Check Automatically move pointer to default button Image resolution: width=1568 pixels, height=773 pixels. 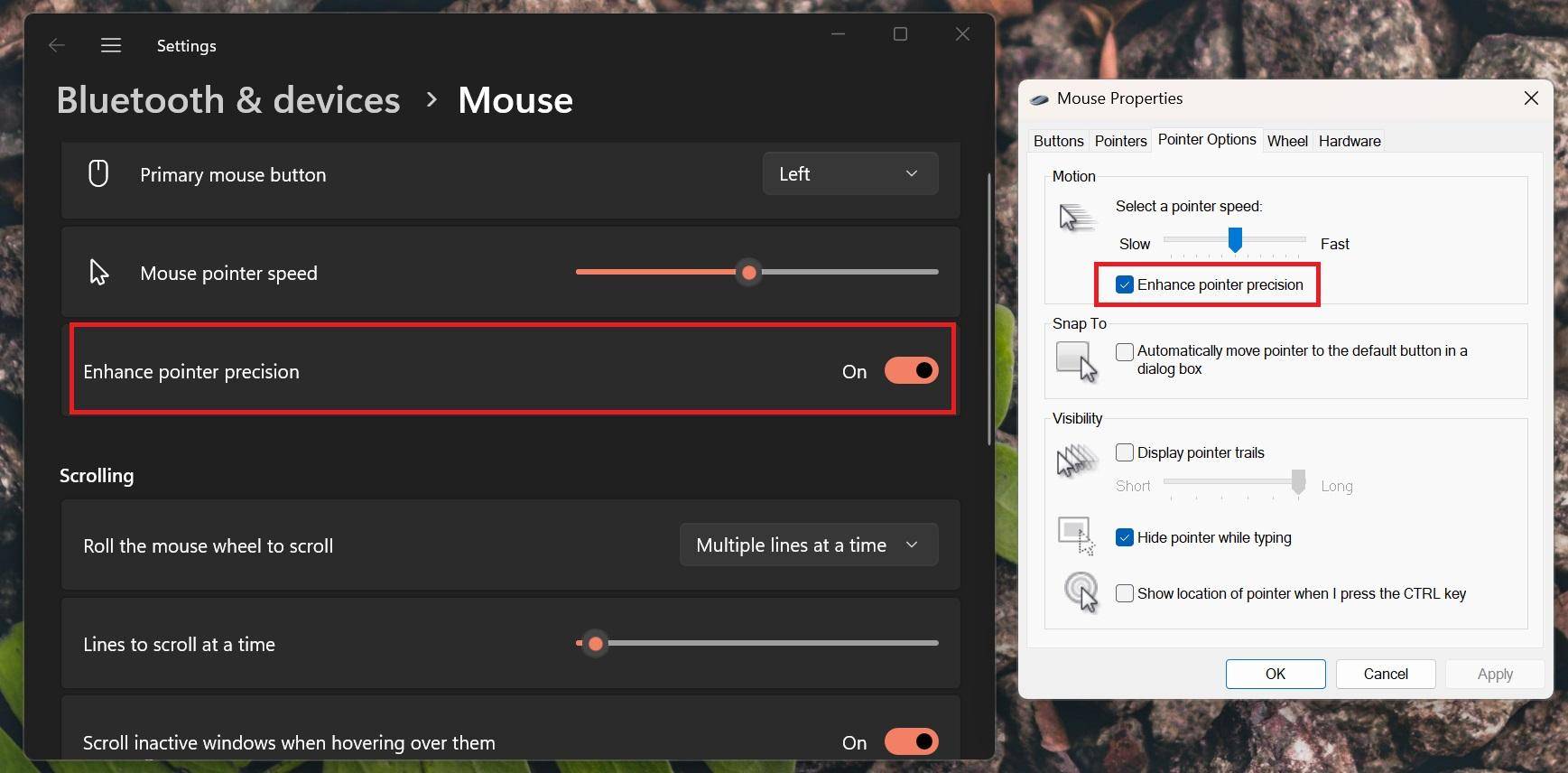click(x=1125, y=351)
